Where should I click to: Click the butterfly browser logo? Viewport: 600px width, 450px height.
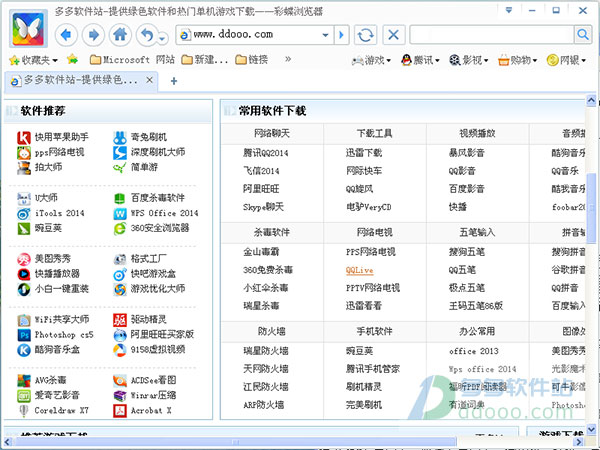(x=27, y=31)
